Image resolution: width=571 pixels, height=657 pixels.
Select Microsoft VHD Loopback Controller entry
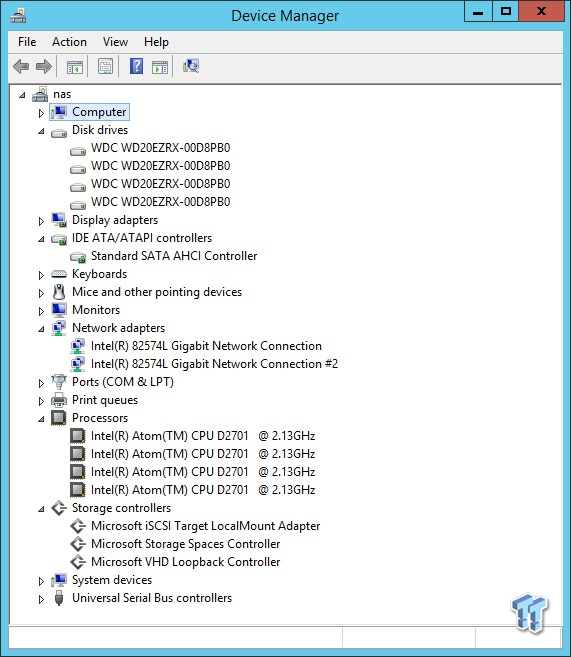click(185, 562)
